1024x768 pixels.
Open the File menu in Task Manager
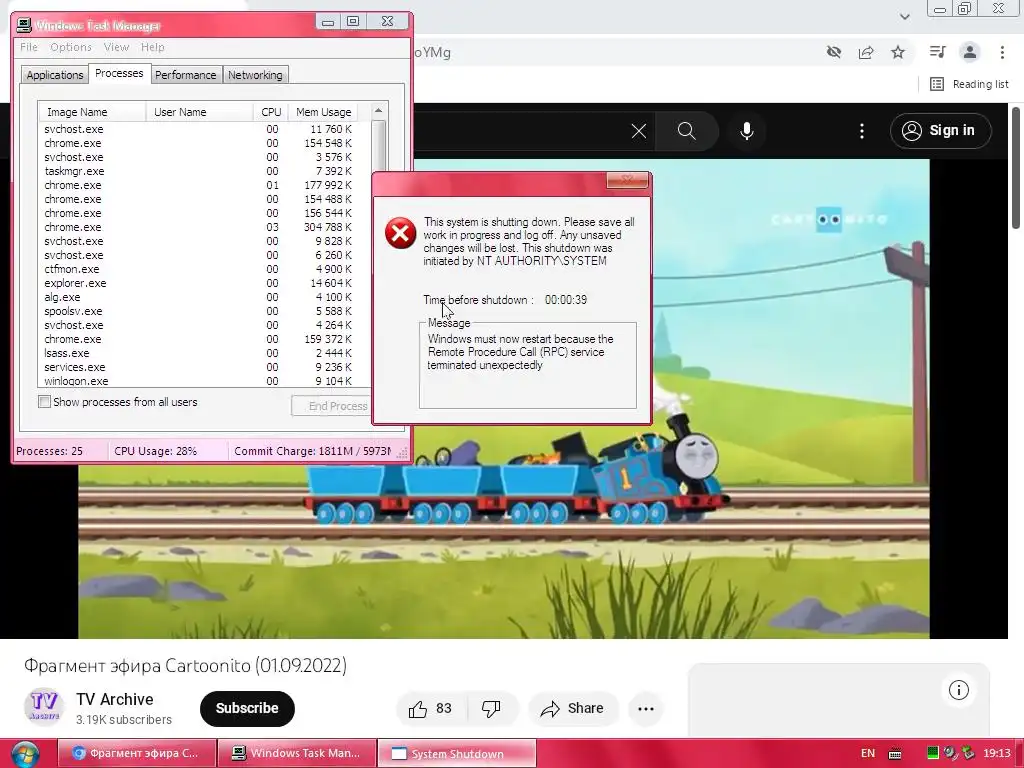pyautogui.click(x=29, y=47)
